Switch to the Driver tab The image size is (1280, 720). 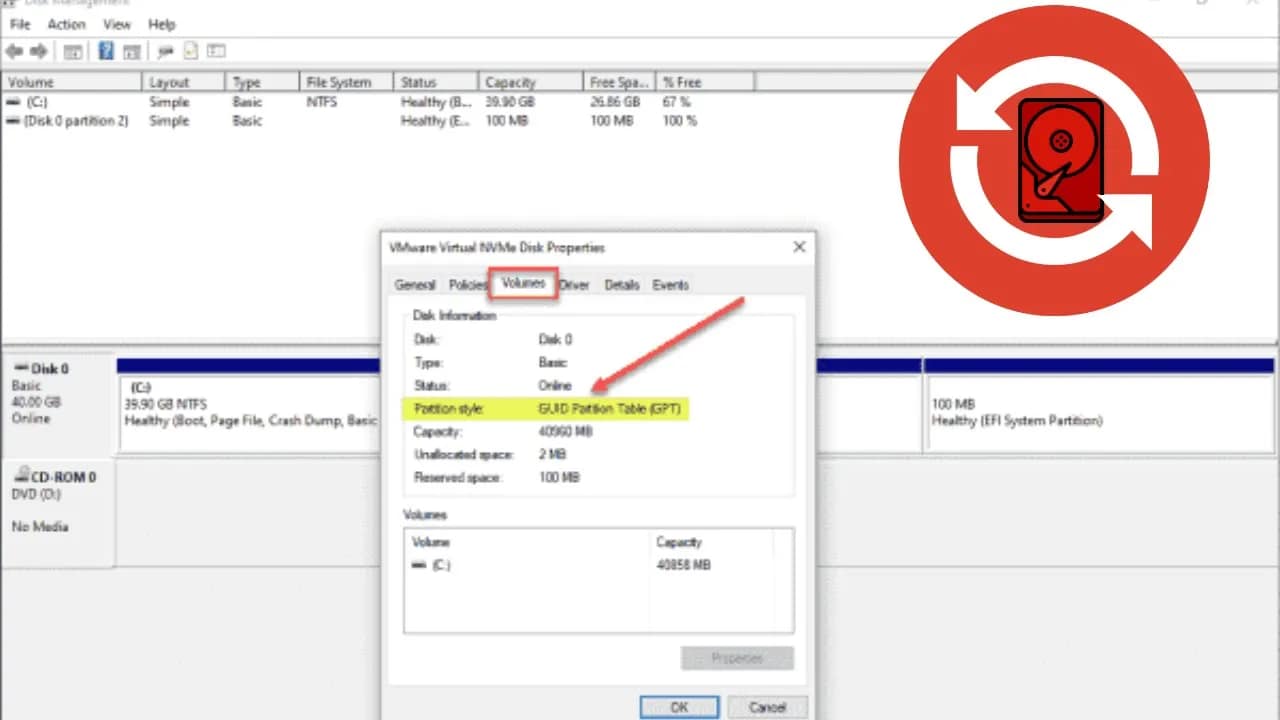pyautogui.click(x=575, y=284)
